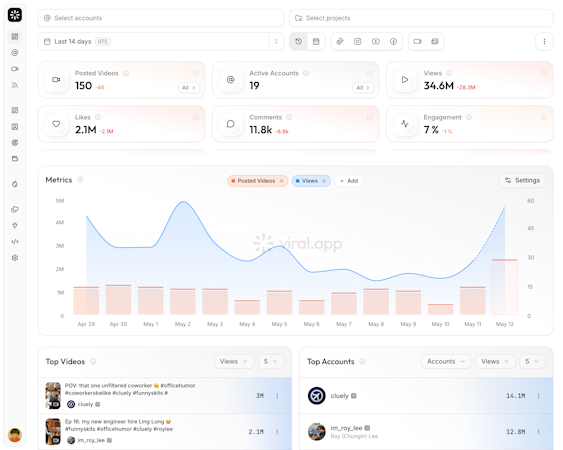
Task: Click Add metric button
Action: click(x=349, y=181)
